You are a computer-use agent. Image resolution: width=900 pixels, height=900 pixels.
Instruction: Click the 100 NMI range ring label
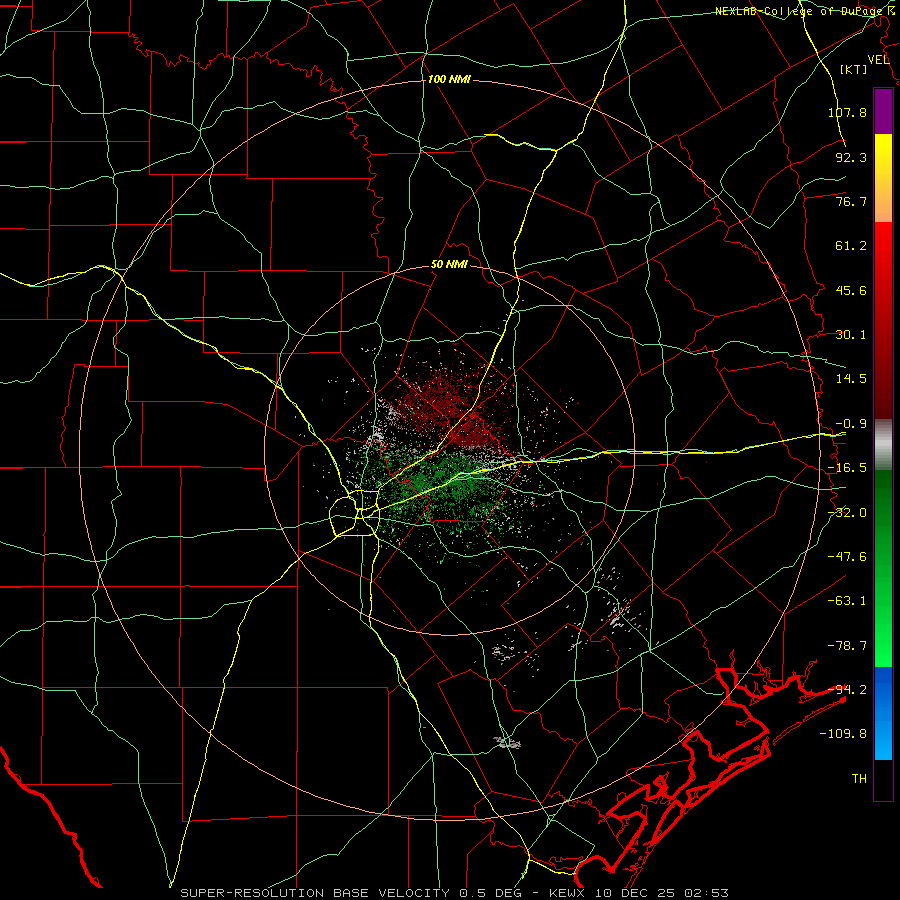[x=449, y=79]
